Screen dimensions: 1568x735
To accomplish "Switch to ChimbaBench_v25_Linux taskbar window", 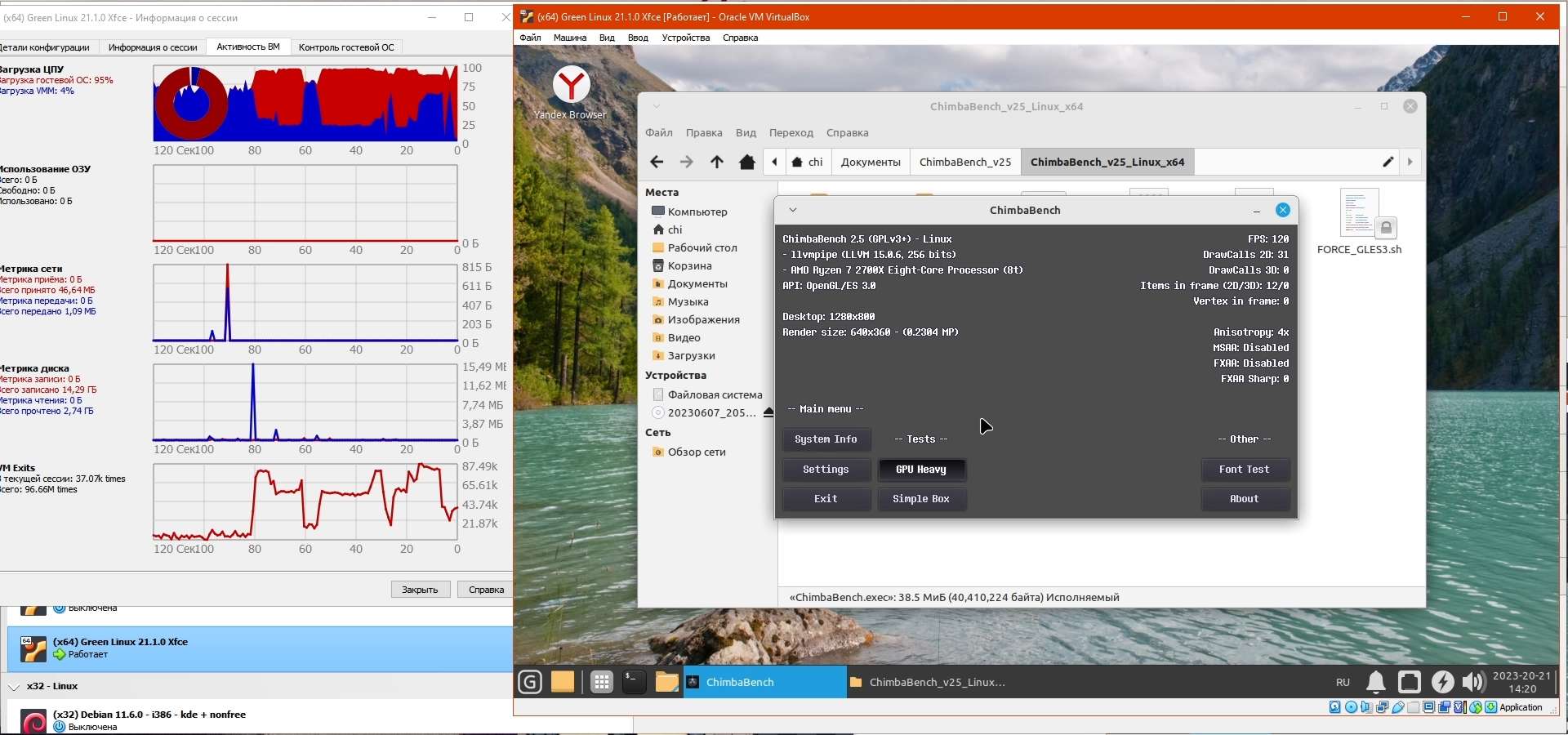I will [x=928, y=682].
